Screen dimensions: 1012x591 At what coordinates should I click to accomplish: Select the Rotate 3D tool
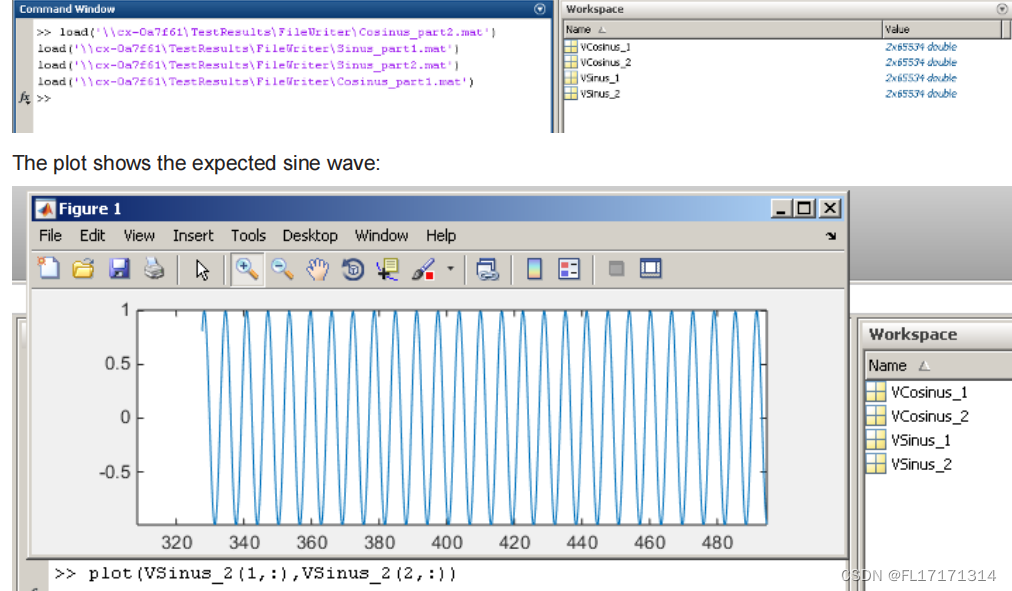[x=353, y=269]
